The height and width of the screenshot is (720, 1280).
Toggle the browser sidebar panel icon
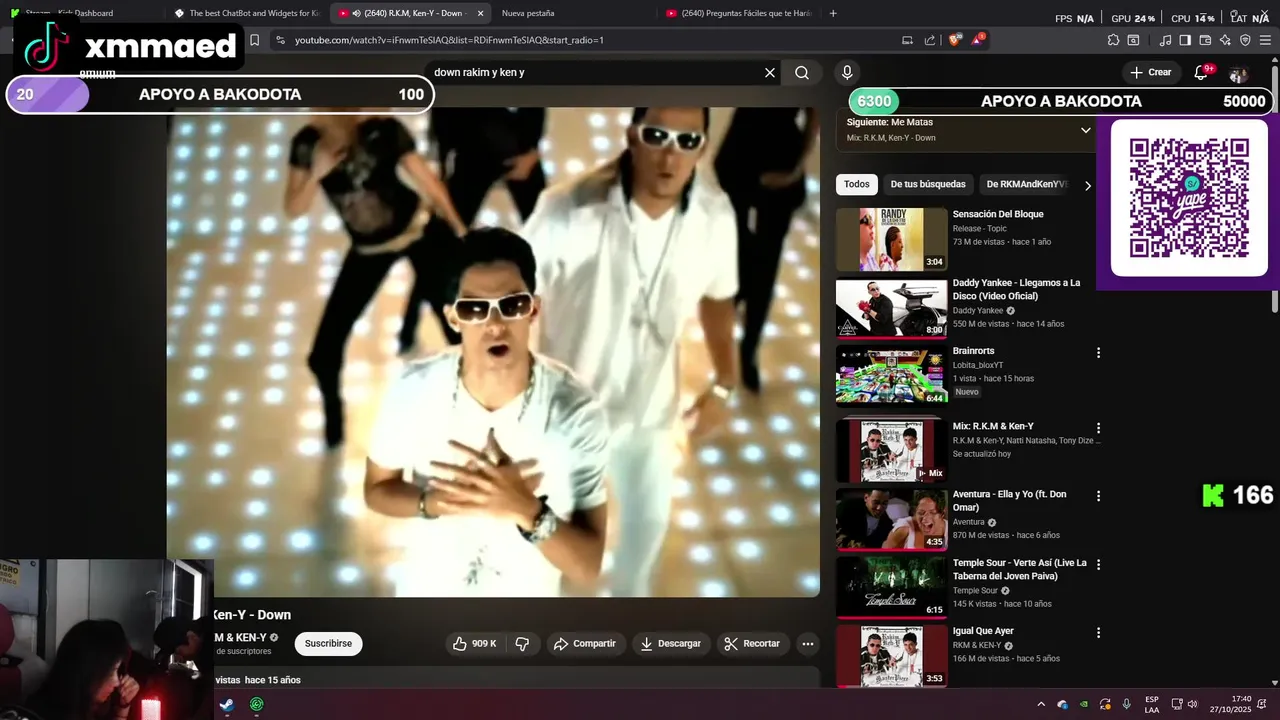click(1185, 40)
